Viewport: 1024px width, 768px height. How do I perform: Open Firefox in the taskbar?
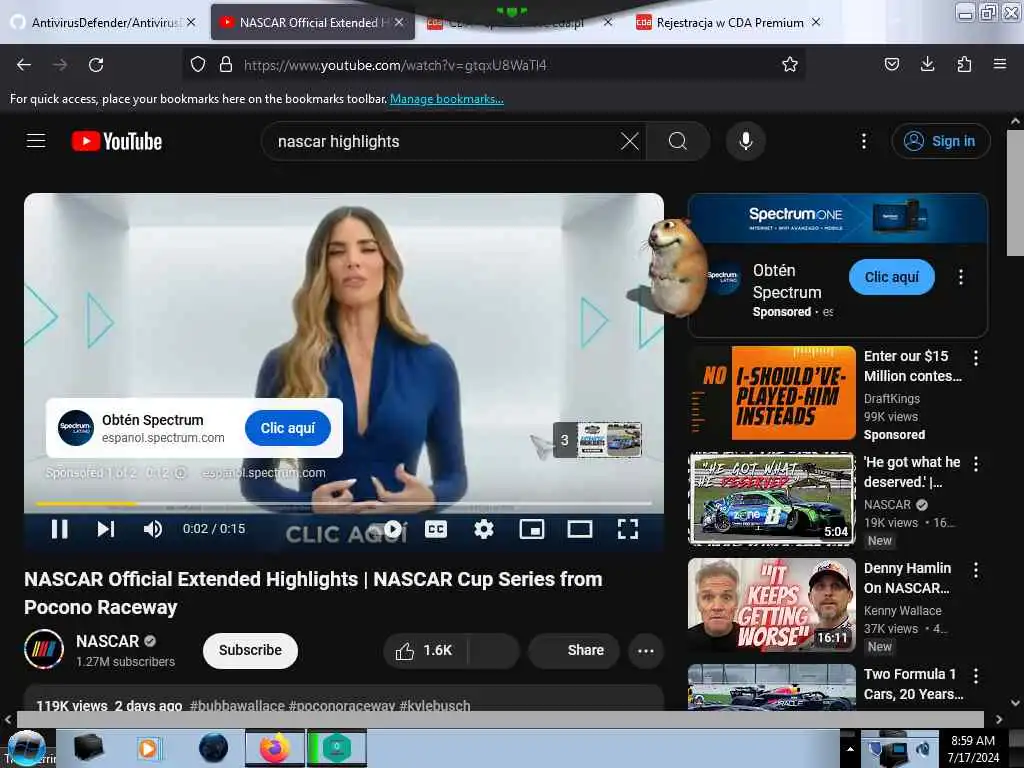click(x=275, y=748)
